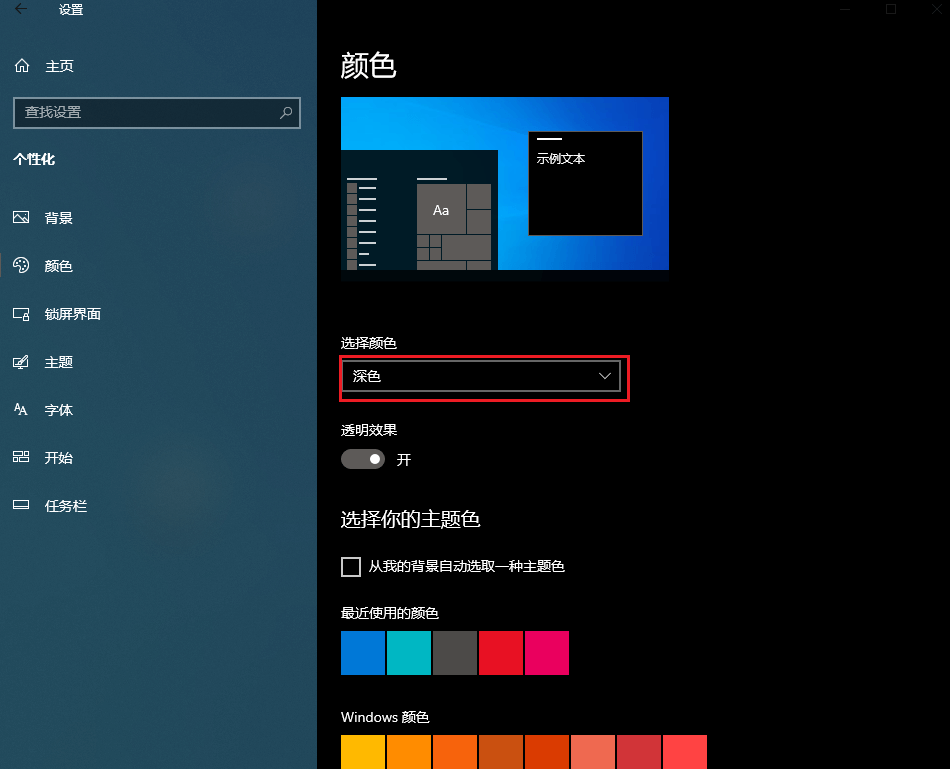Click the dropdown chevron beside 深色
Image resolution: width=950 pixels, height=769 pixels.
pyautogui.click(x=604, y=377)
